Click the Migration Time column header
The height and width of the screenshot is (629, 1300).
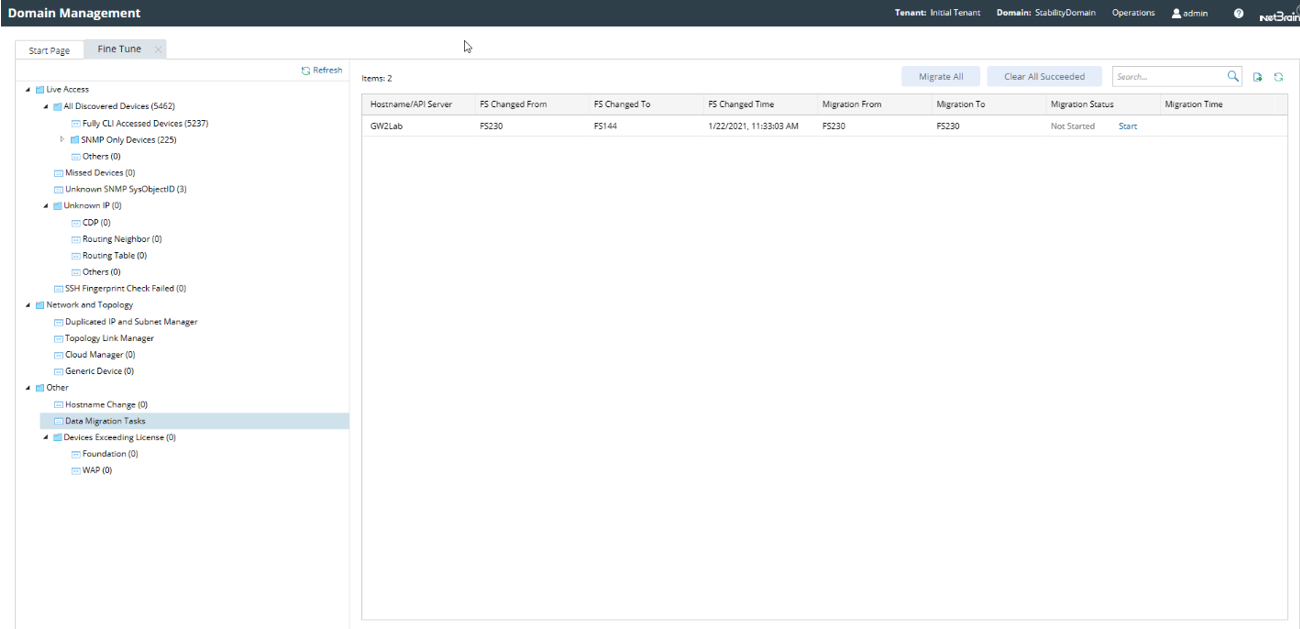[x=1215, y=104]
